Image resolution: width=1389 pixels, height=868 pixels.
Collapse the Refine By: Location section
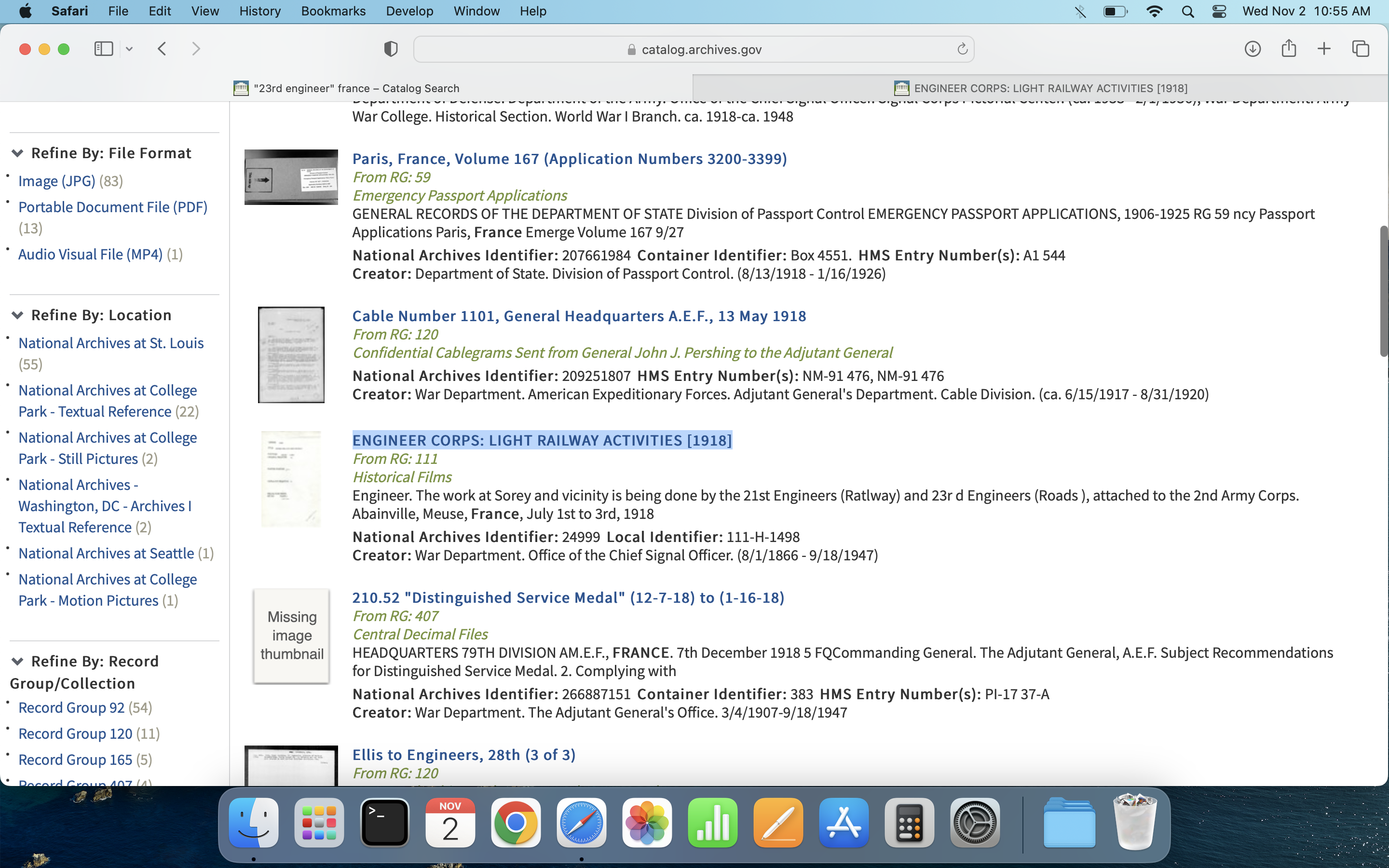click(x=17, y=314)
